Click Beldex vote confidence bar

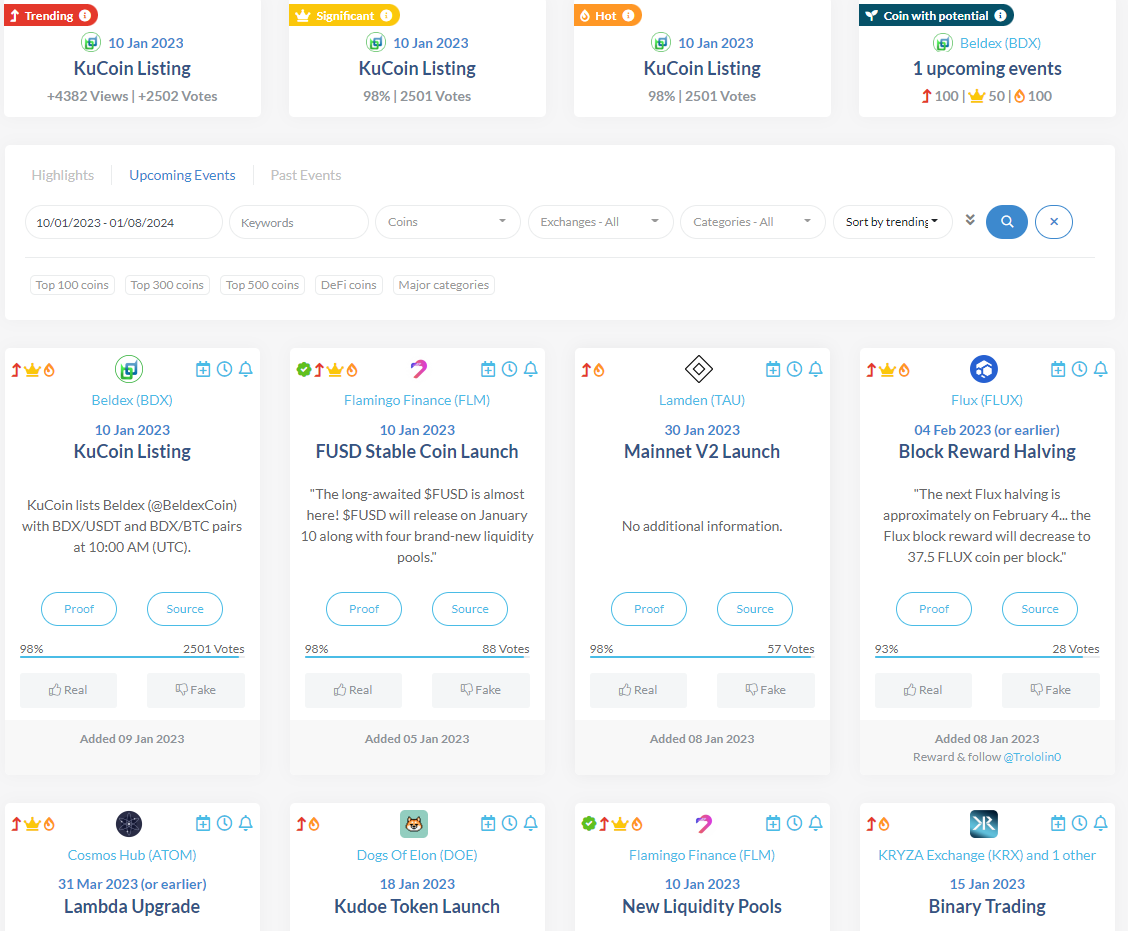[132, 657]
